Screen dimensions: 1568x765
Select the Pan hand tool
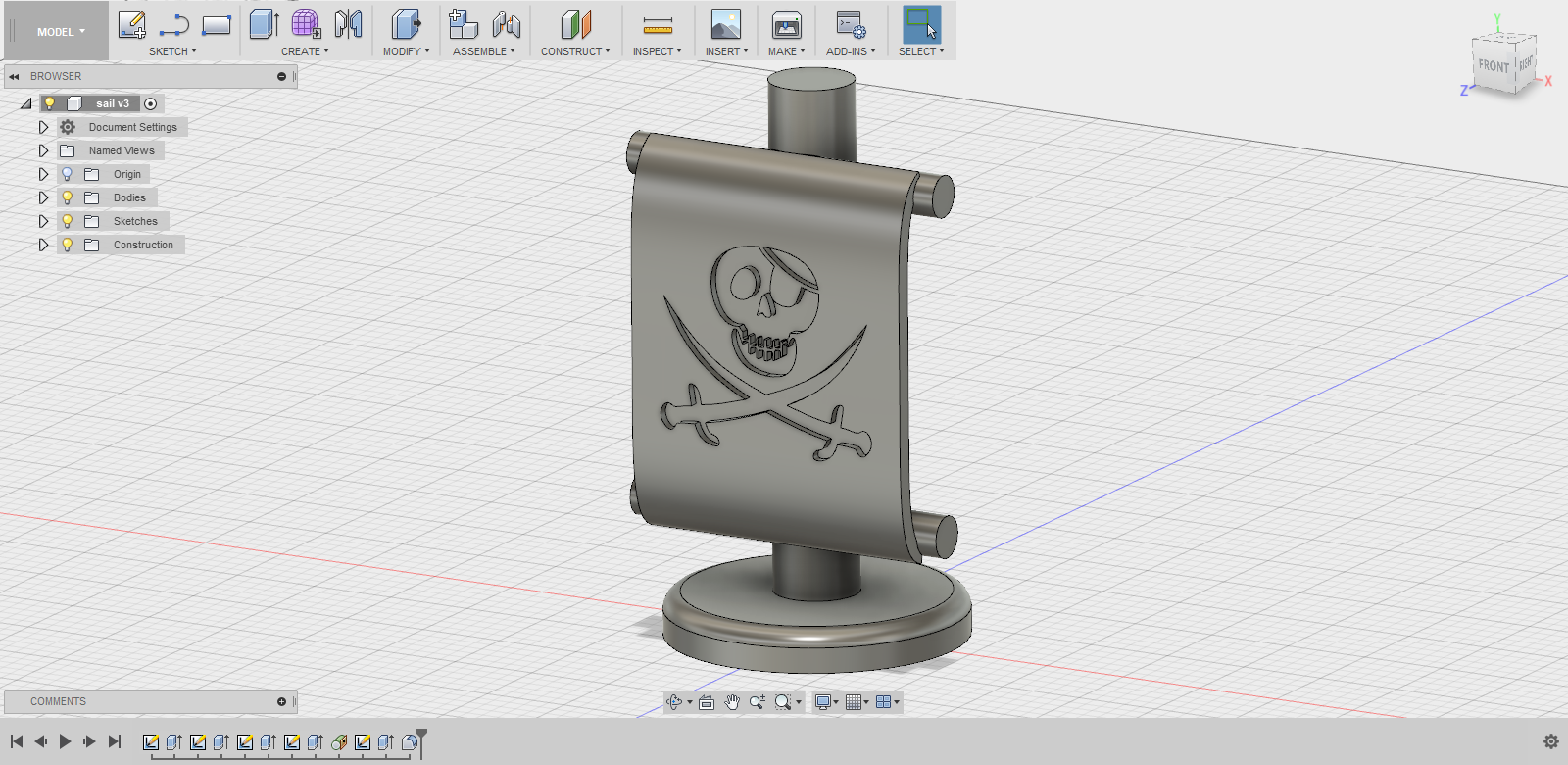click(732, 702)
